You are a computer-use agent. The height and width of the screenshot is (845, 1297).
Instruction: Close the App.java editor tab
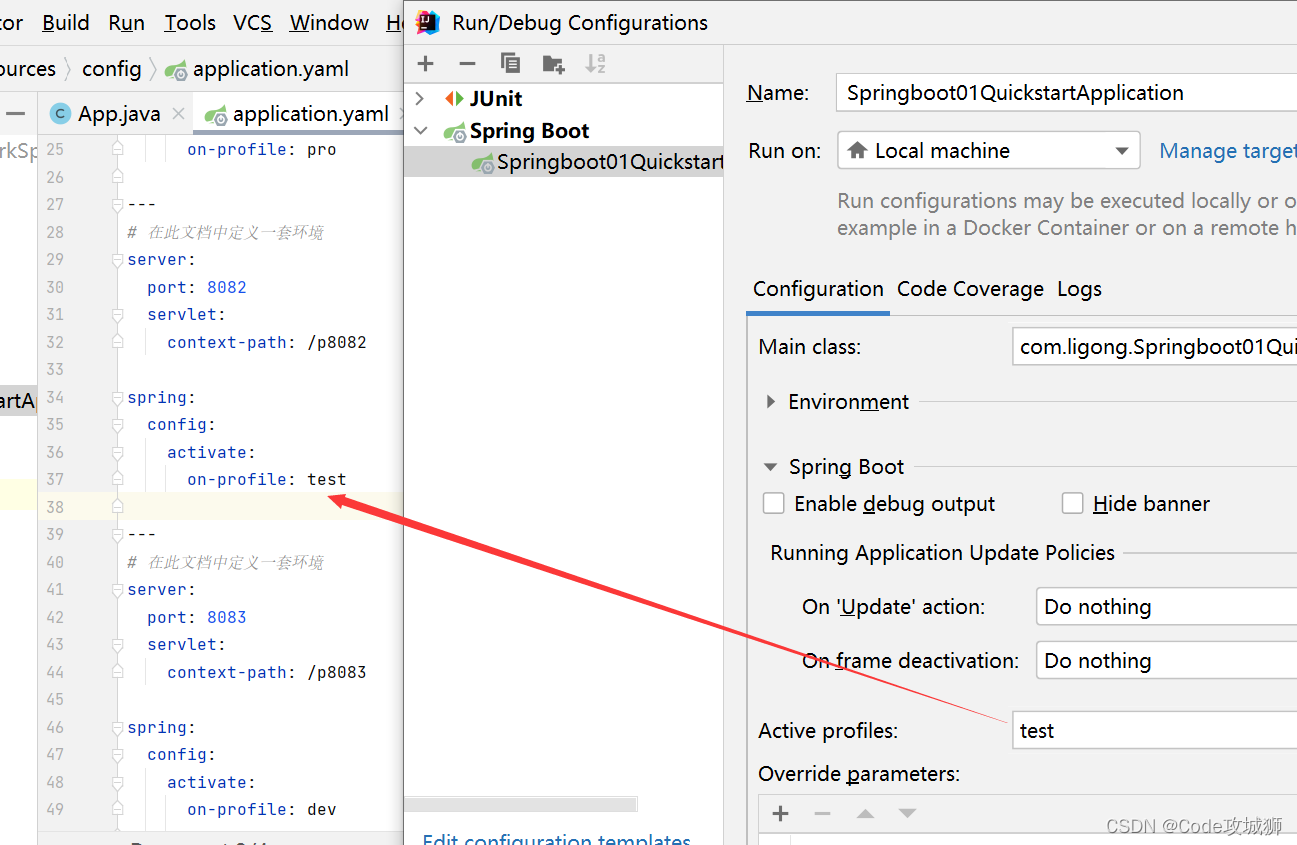pyautogui.click(x=178, y=113)
